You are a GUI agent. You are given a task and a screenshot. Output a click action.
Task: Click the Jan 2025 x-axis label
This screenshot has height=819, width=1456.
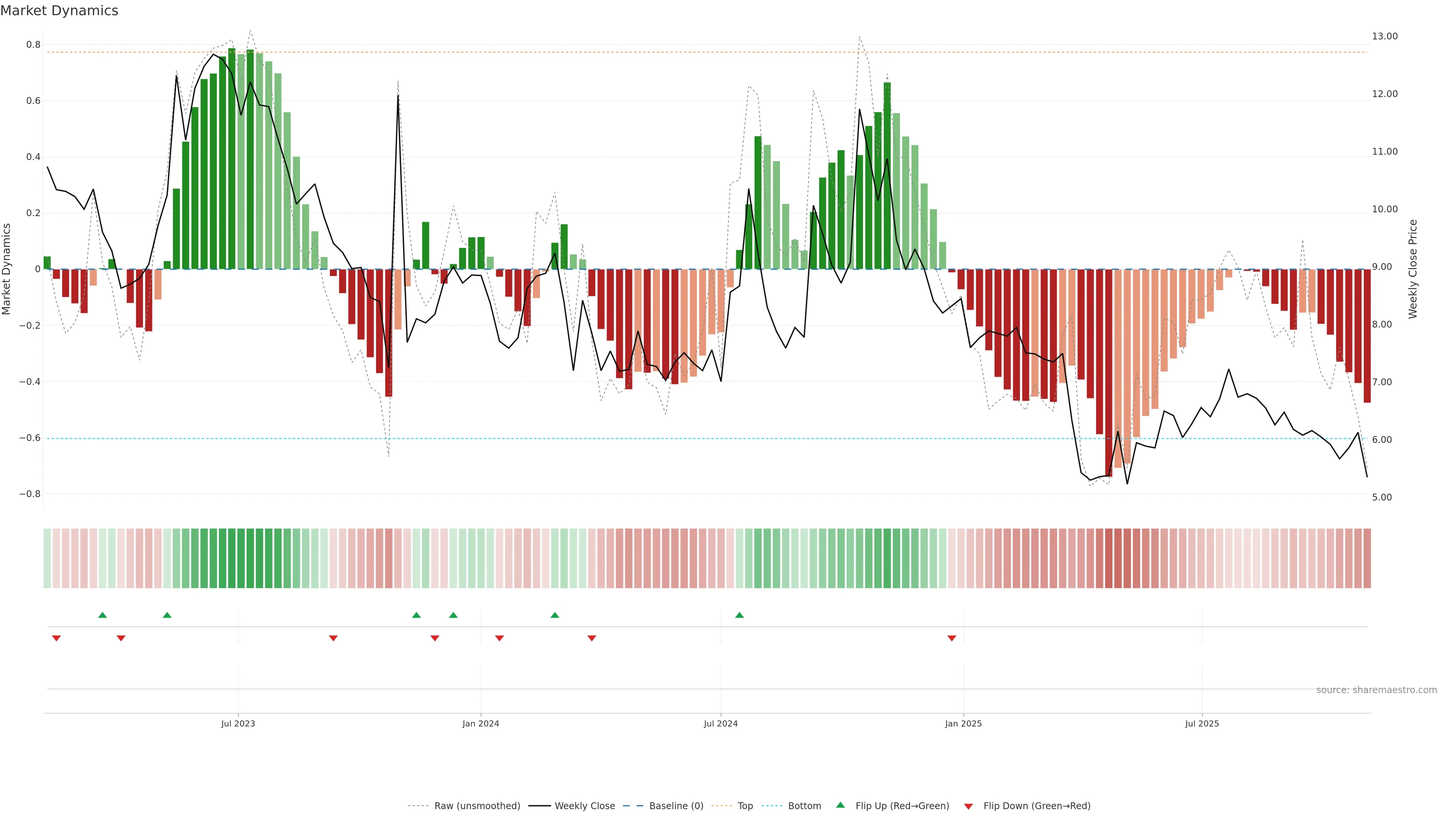point(963,723)
